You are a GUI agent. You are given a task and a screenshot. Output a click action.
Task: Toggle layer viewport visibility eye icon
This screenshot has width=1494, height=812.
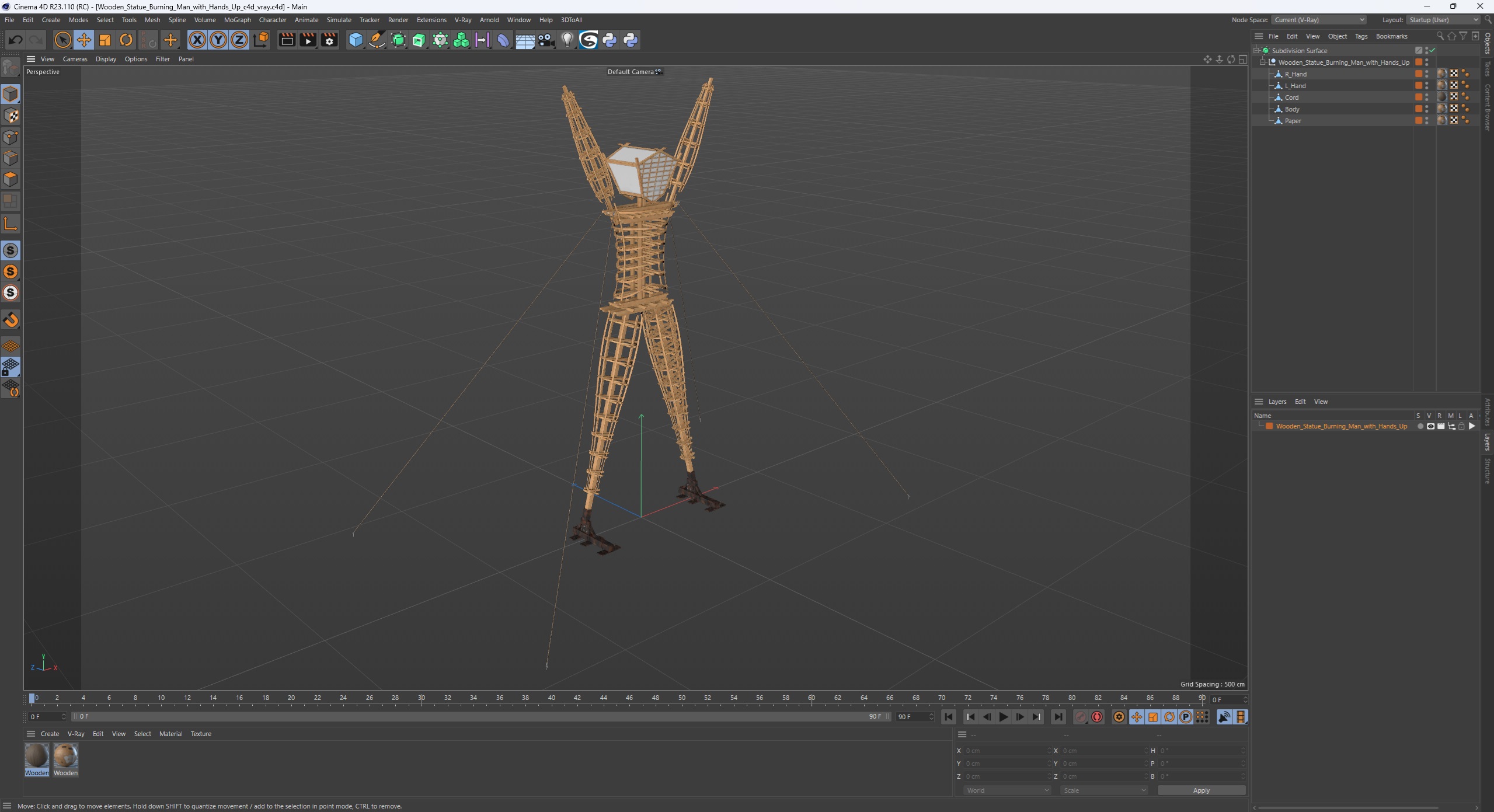[x=1430, y=426]
